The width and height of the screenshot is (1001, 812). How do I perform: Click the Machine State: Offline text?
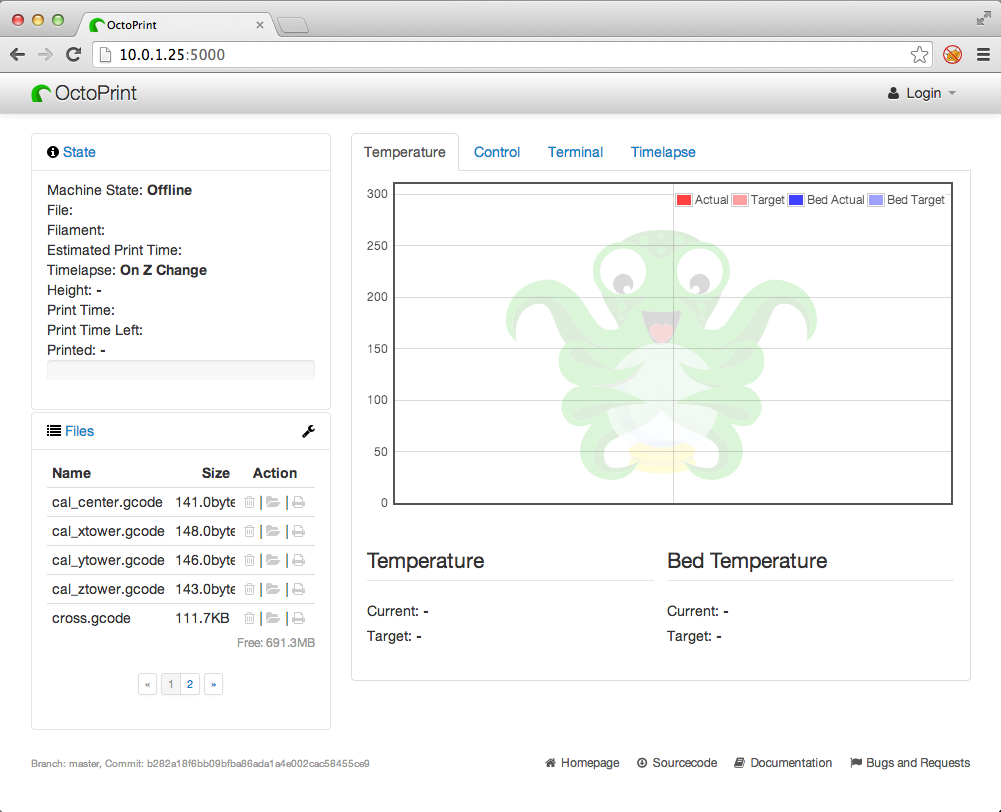(x=119, y=190)
